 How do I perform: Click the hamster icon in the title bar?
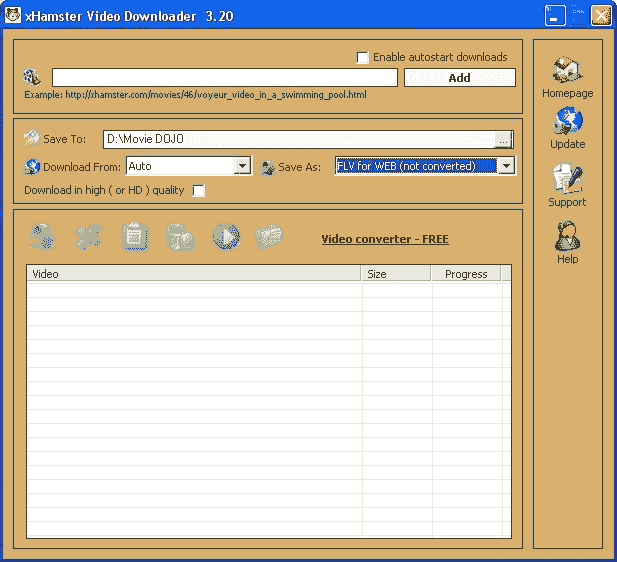tap(13, 15)
